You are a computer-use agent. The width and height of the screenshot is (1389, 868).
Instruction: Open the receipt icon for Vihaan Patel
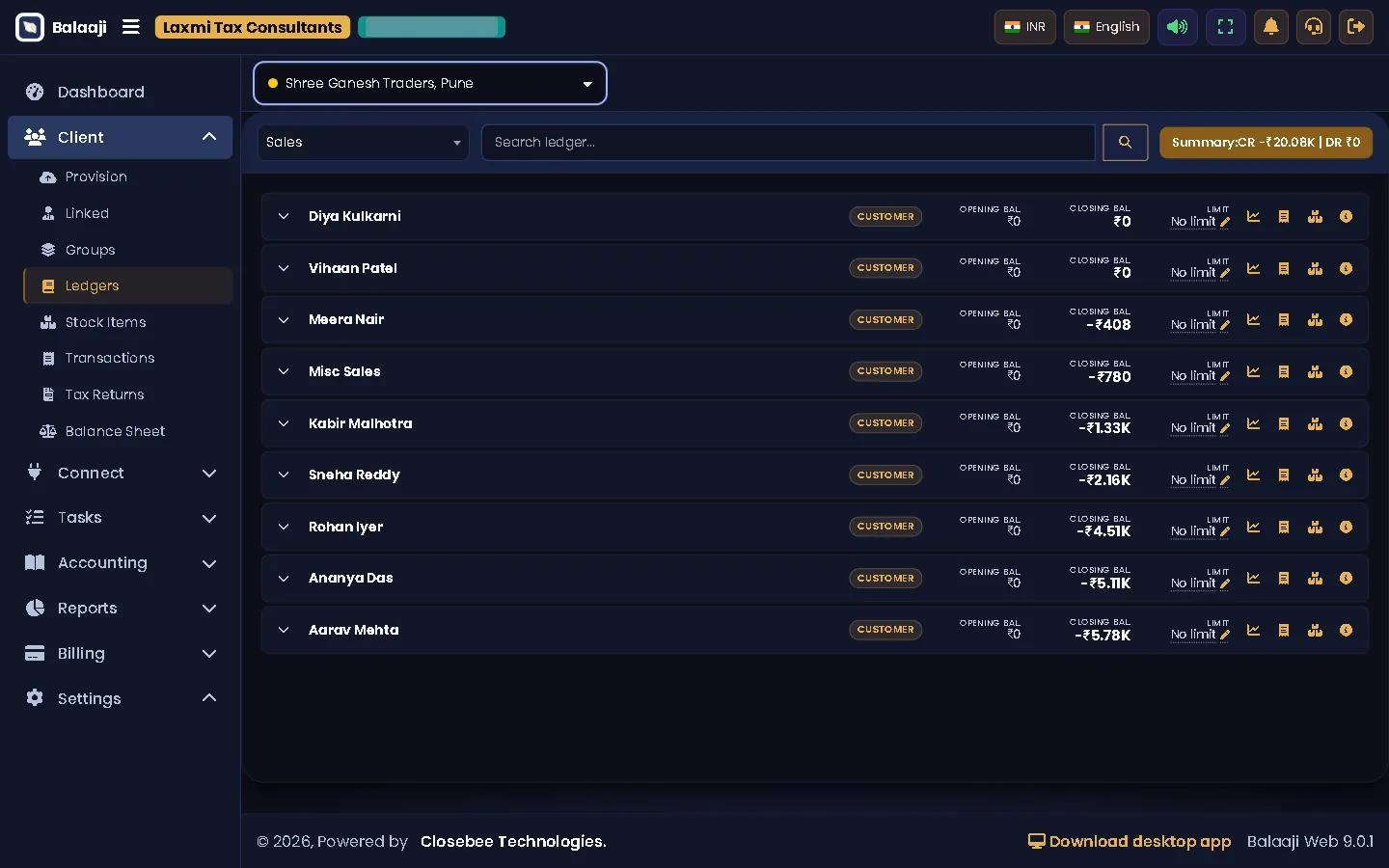[1284, 269]
